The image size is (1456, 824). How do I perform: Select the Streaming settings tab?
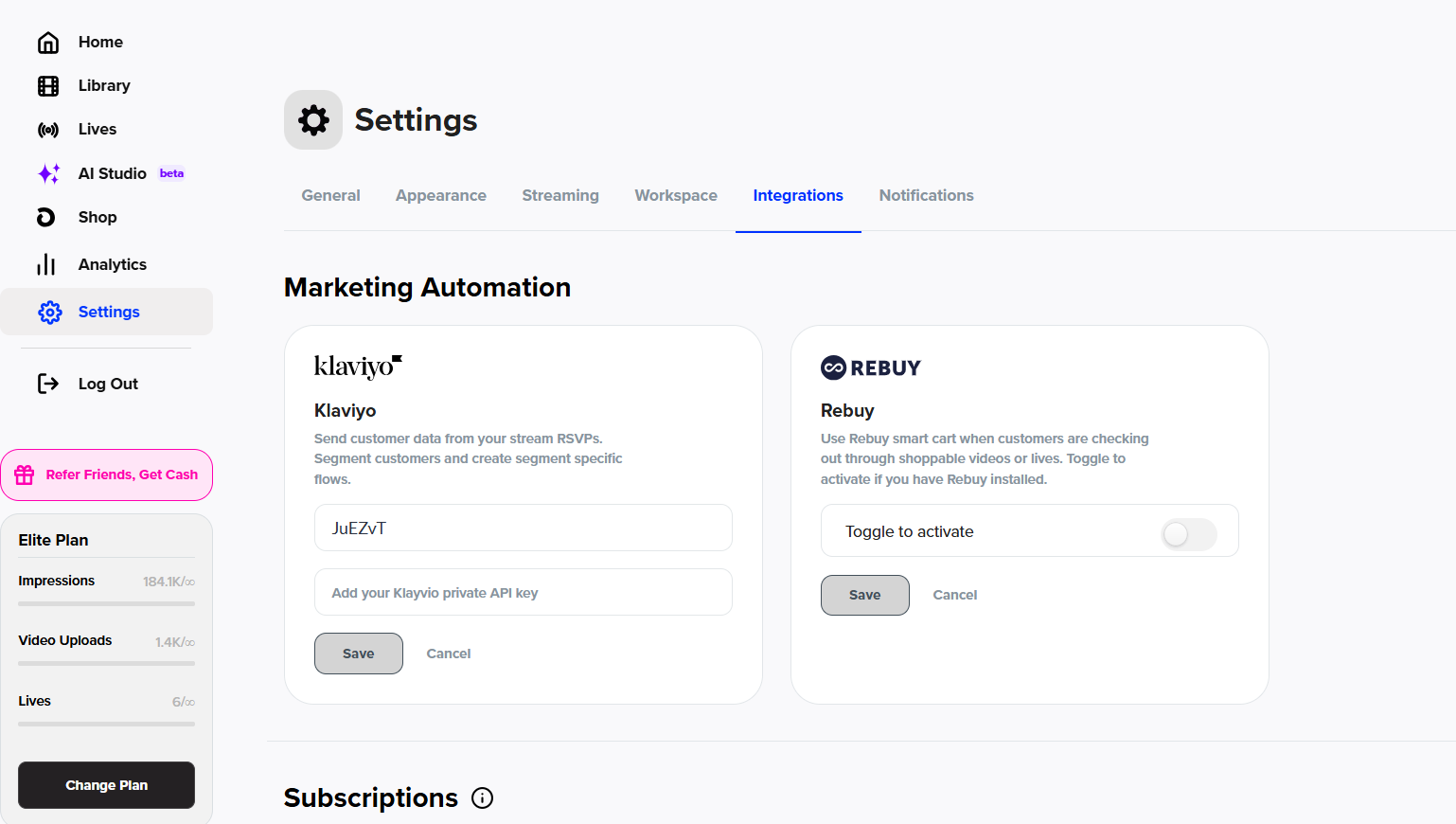tap(559, 196)
